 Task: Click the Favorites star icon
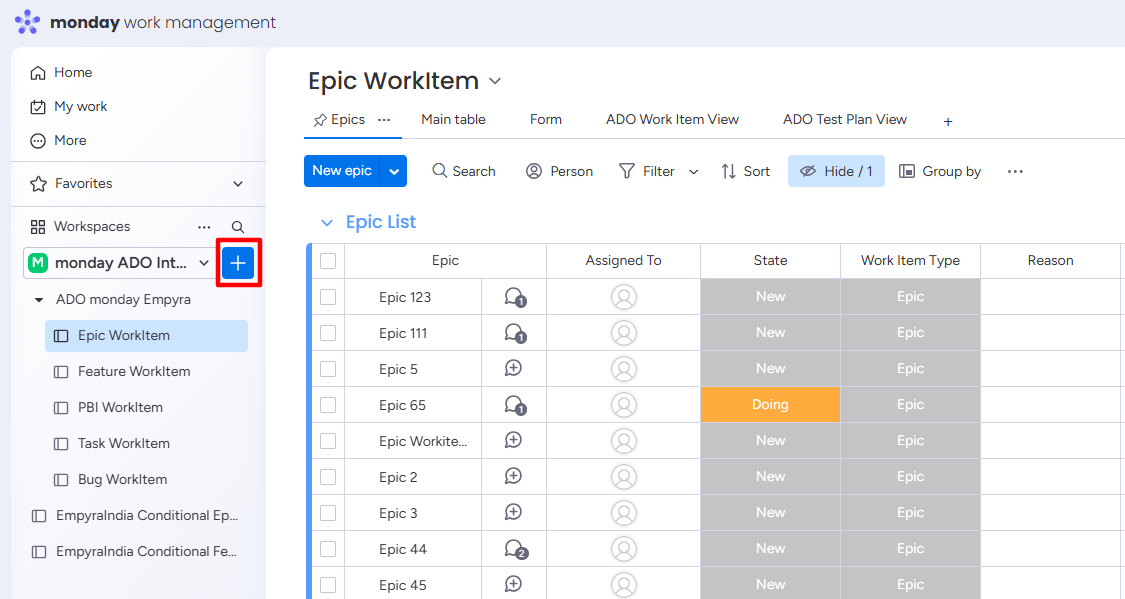(x=38, y=184)
